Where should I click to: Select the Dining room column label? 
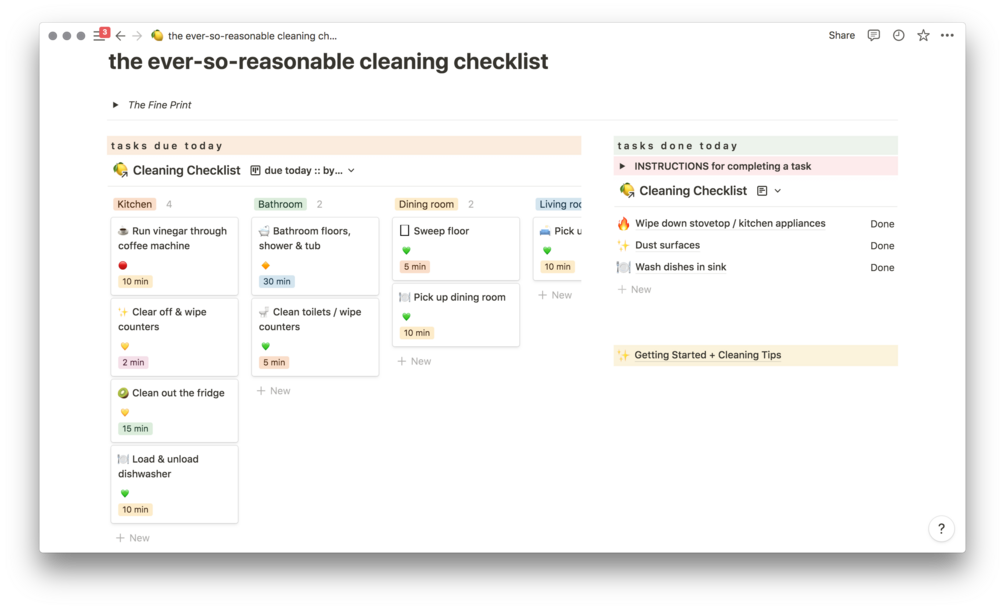(426, 204)
